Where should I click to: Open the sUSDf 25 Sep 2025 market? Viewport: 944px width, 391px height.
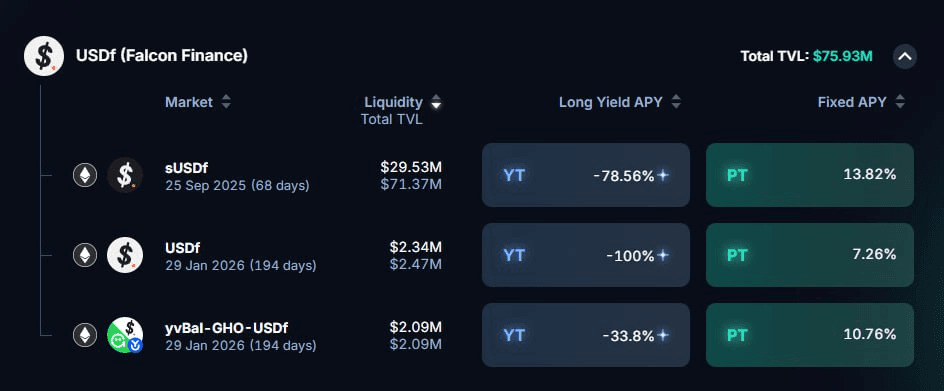(237, 176)
